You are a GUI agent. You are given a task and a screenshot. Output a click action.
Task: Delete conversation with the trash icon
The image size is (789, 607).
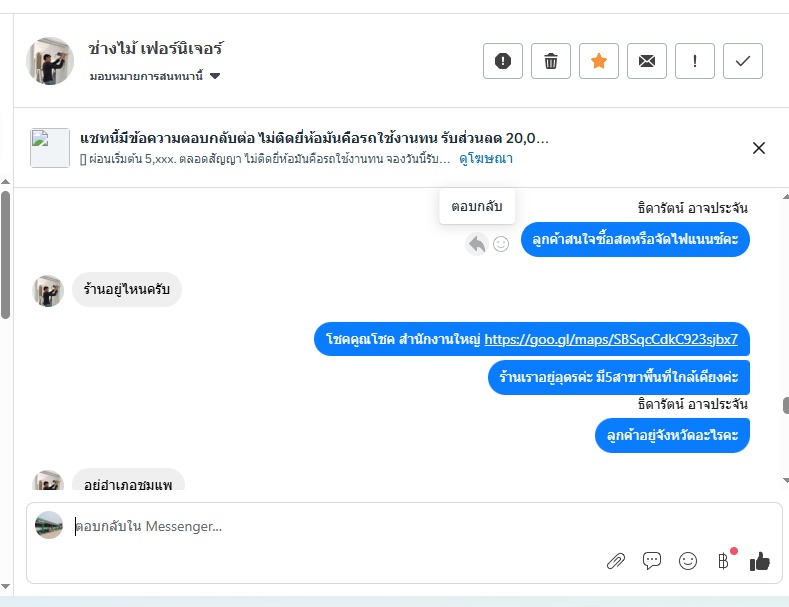pyautogui.click(x=551, y=61)
